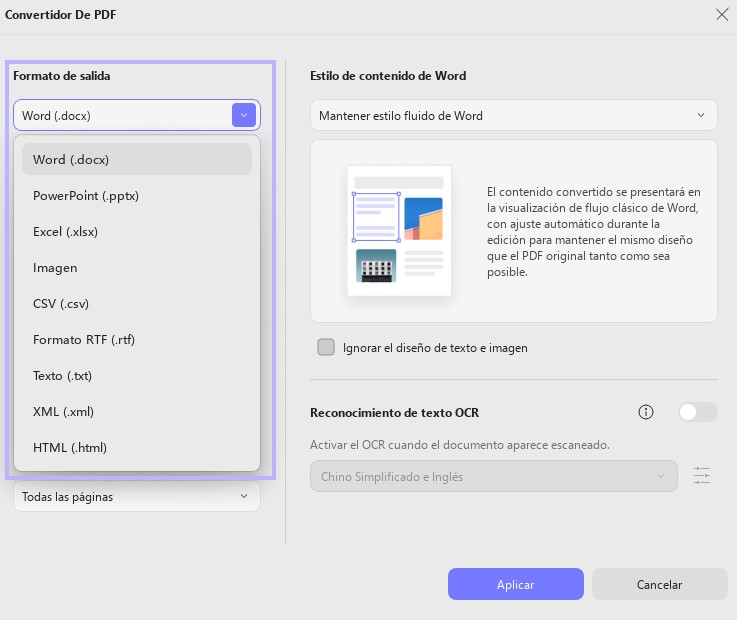Open the Word (.docx) output format combo box
The height and width of the screenshot is (620, 737).
pyautogui.click(x=137, y=115)
